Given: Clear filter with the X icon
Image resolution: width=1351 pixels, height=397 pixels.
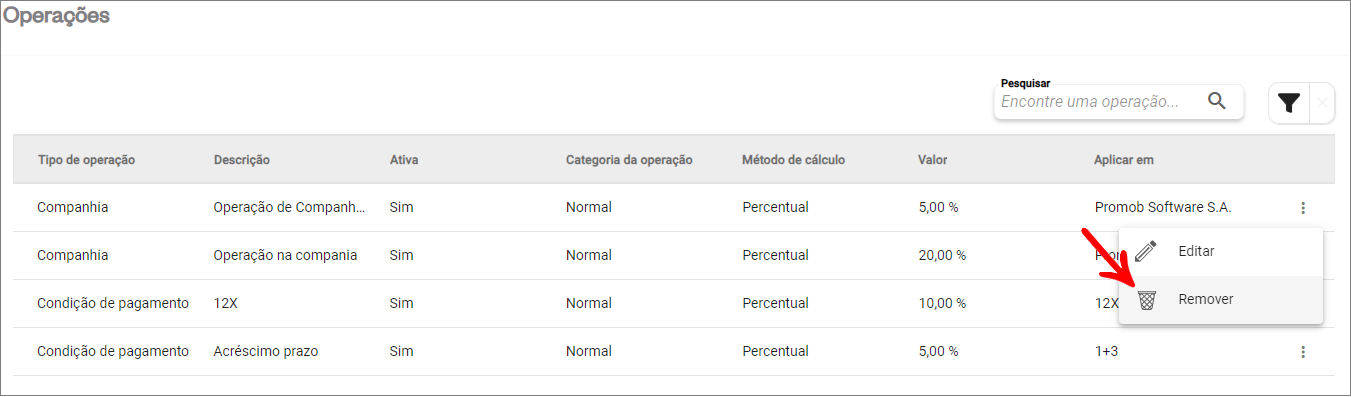Looking at the screenshot, I should [x=1322, y=103].
